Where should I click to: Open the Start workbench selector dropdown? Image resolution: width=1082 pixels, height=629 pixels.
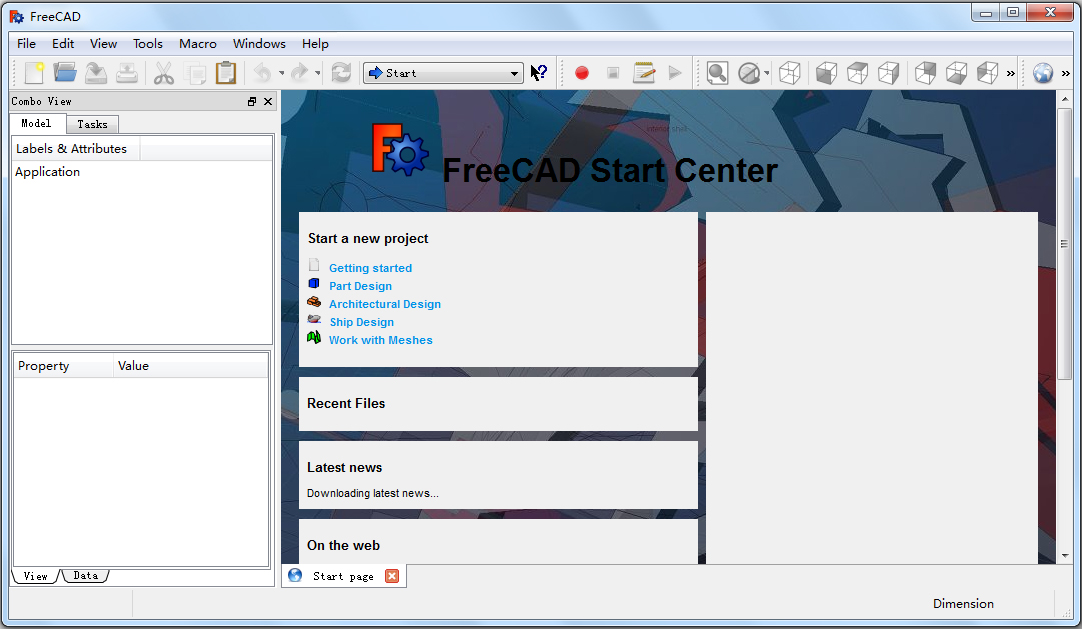click(443, 72)
